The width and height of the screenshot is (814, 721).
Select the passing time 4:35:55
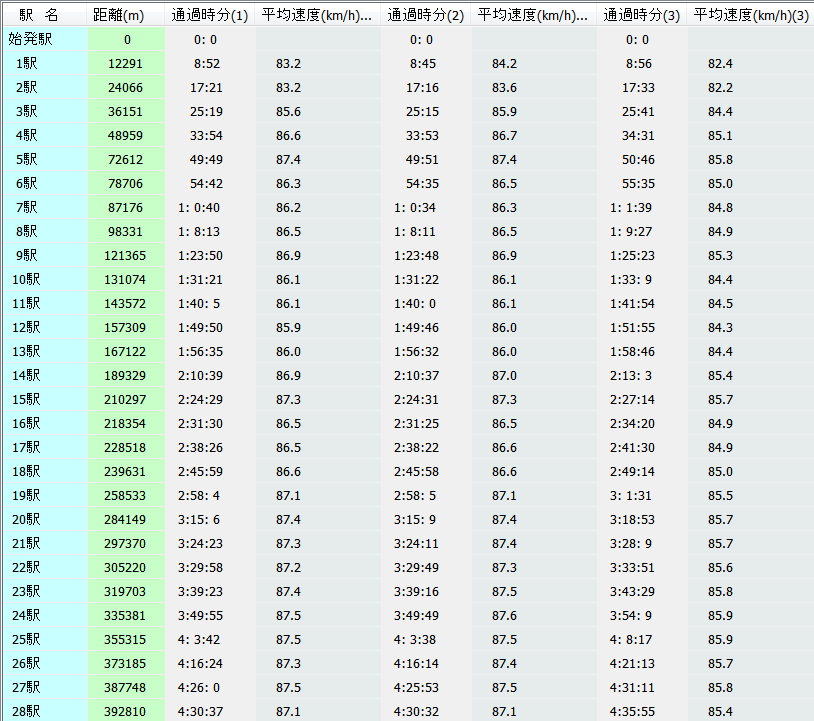point(632,711)
